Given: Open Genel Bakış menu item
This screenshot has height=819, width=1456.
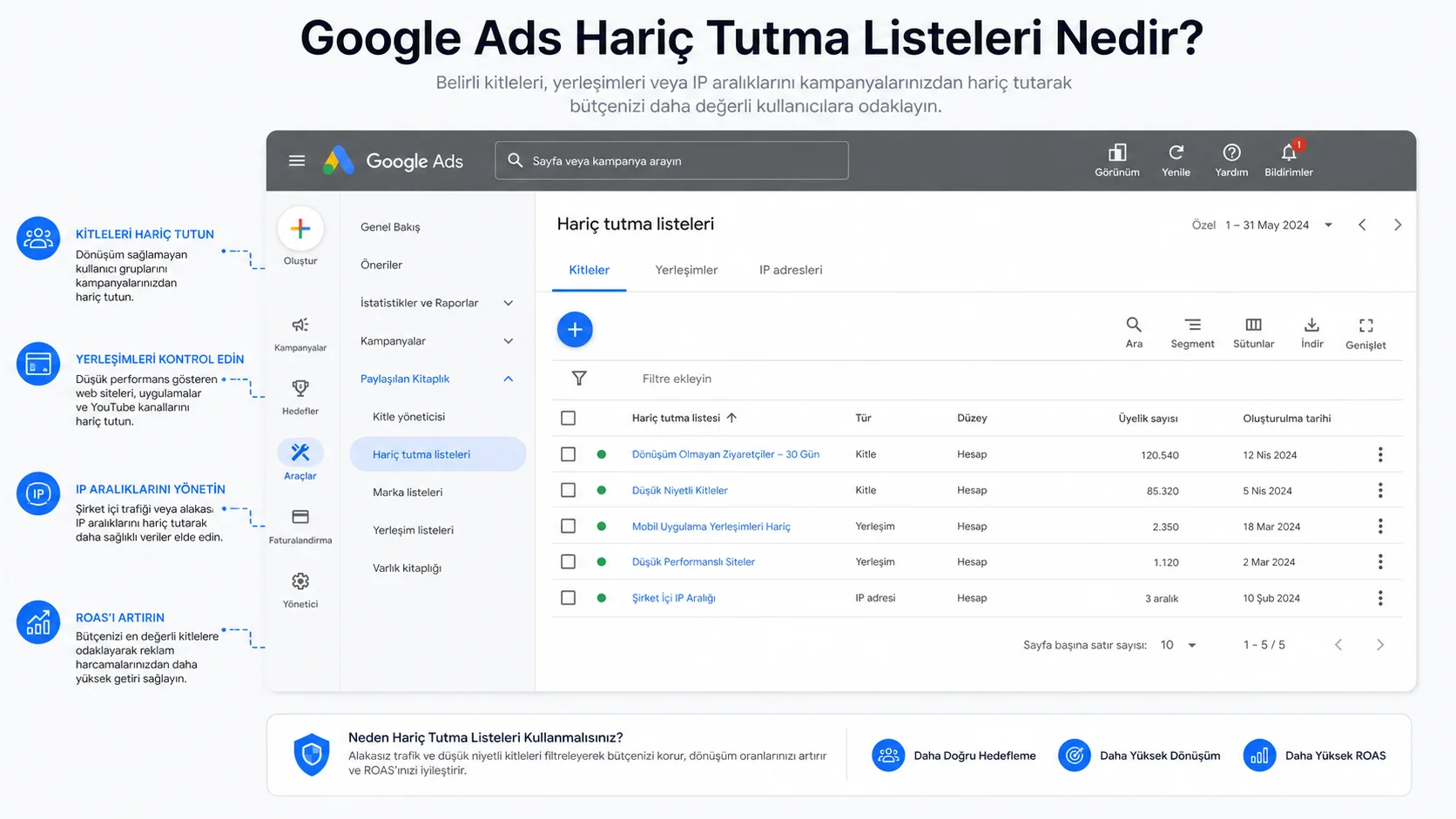Looking at the screenshot, I should (x=390, y=227).
